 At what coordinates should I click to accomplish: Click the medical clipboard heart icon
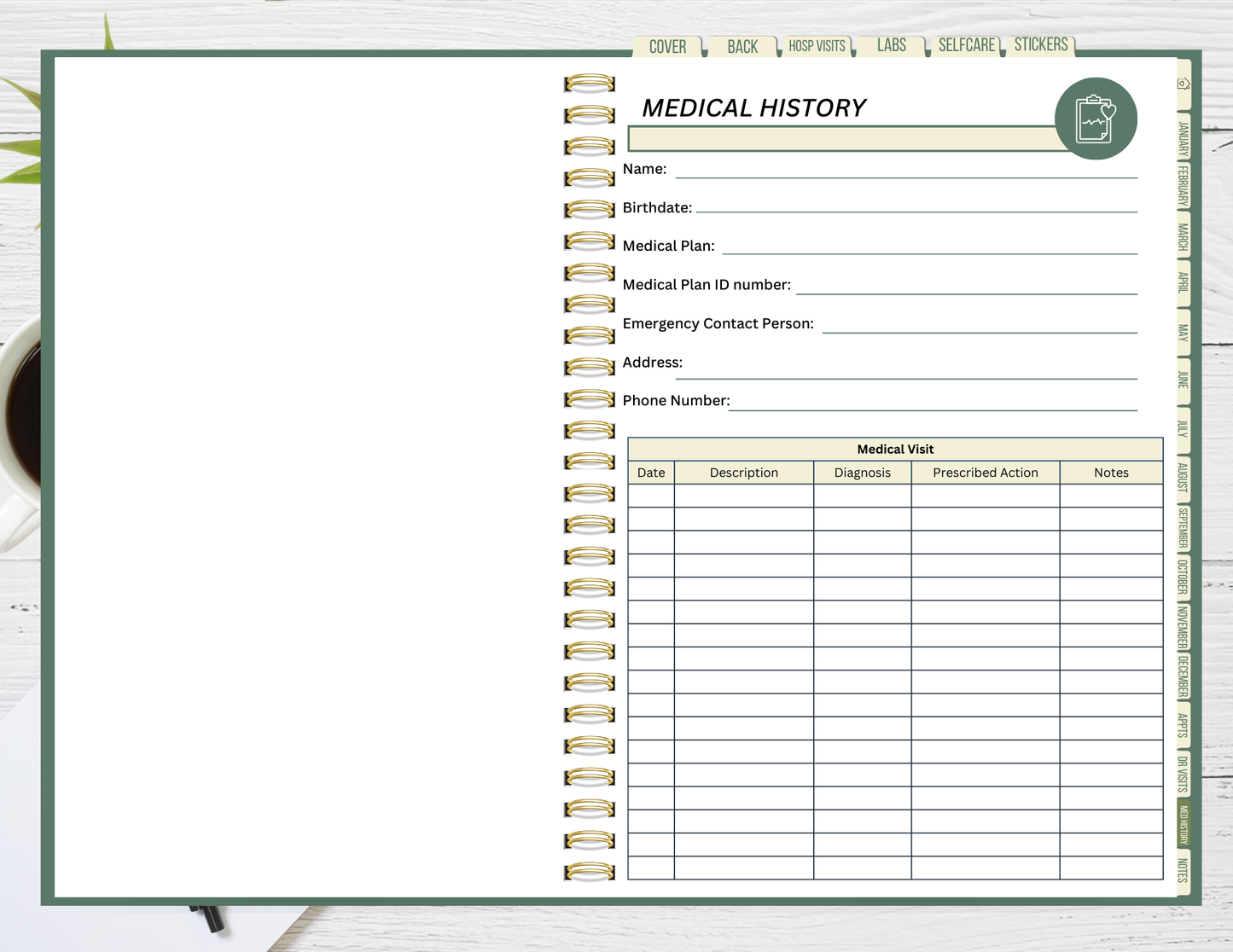click(x=1096, y=119)
